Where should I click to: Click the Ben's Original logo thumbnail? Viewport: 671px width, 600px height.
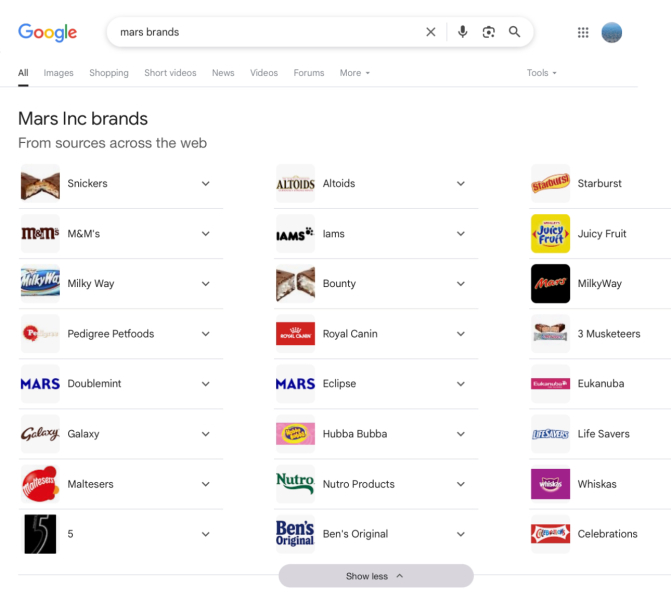pos(295,534)
